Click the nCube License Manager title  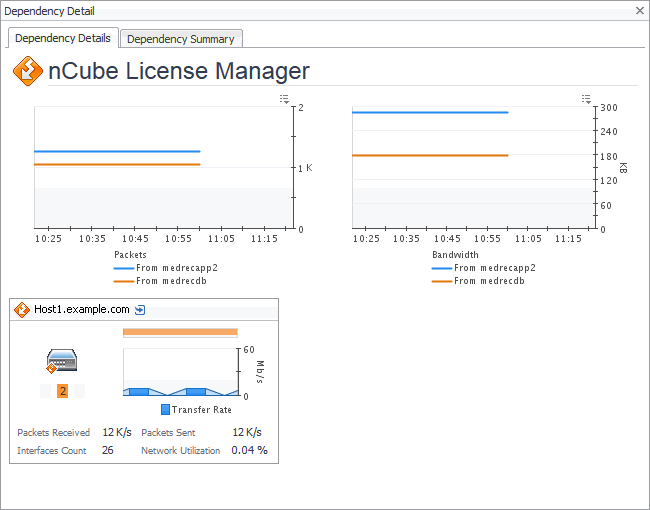point(179,71)
